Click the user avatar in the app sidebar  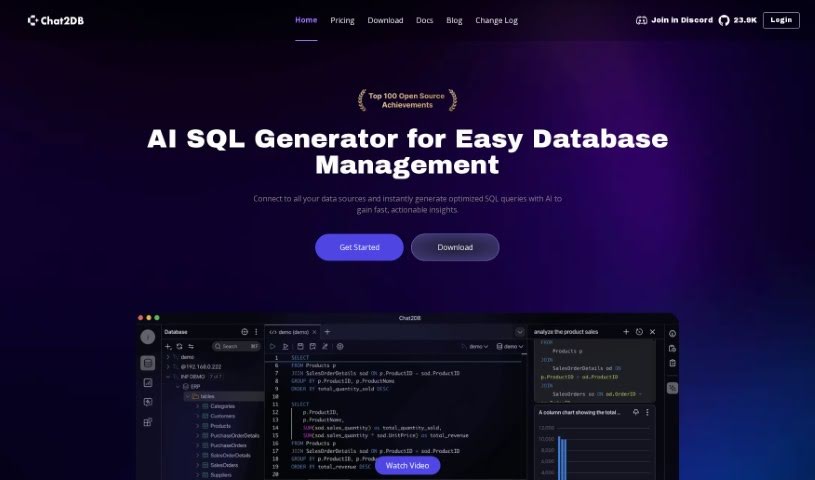148,337
